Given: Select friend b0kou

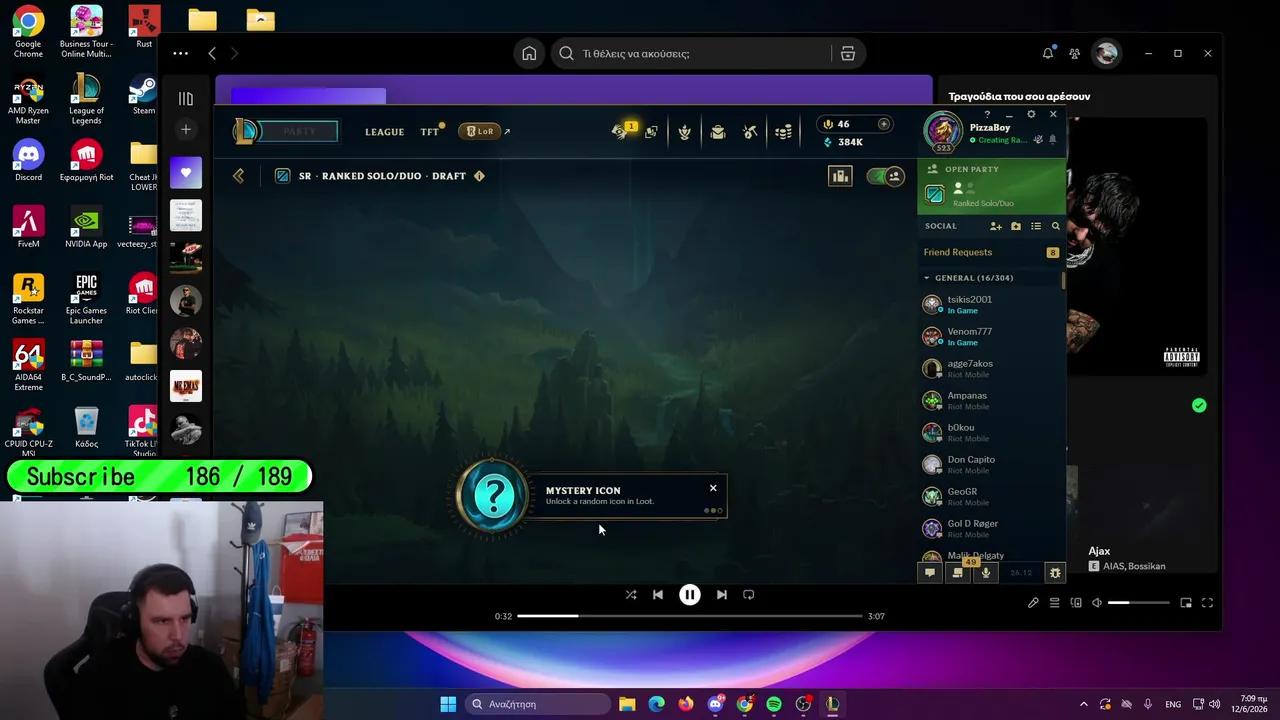Looking at the screenshot, I should click(x=990, y=432).
